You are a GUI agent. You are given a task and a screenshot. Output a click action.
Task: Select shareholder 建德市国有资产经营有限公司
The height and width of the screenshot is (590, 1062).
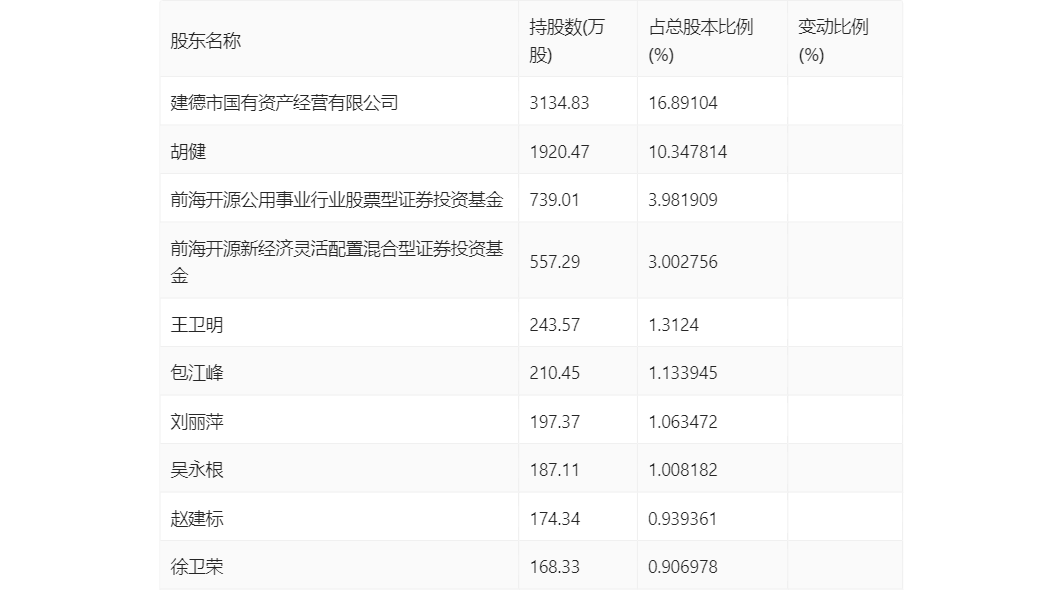(x=284, y=103)
